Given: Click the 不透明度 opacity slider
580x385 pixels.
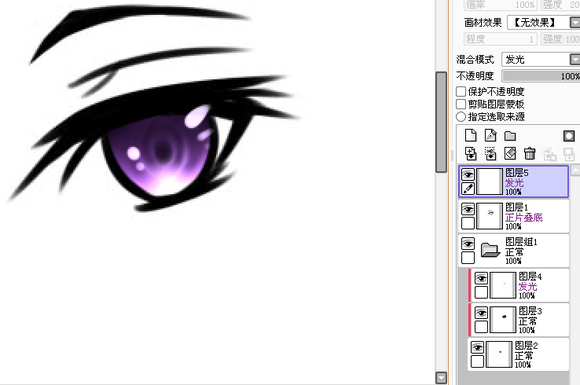Looking at the screenshot, I should (x=541, y=76).
